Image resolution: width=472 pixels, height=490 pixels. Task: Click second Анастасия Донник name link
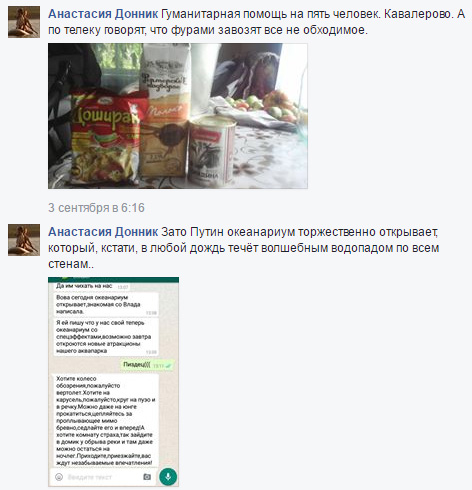tap(103, 232)
